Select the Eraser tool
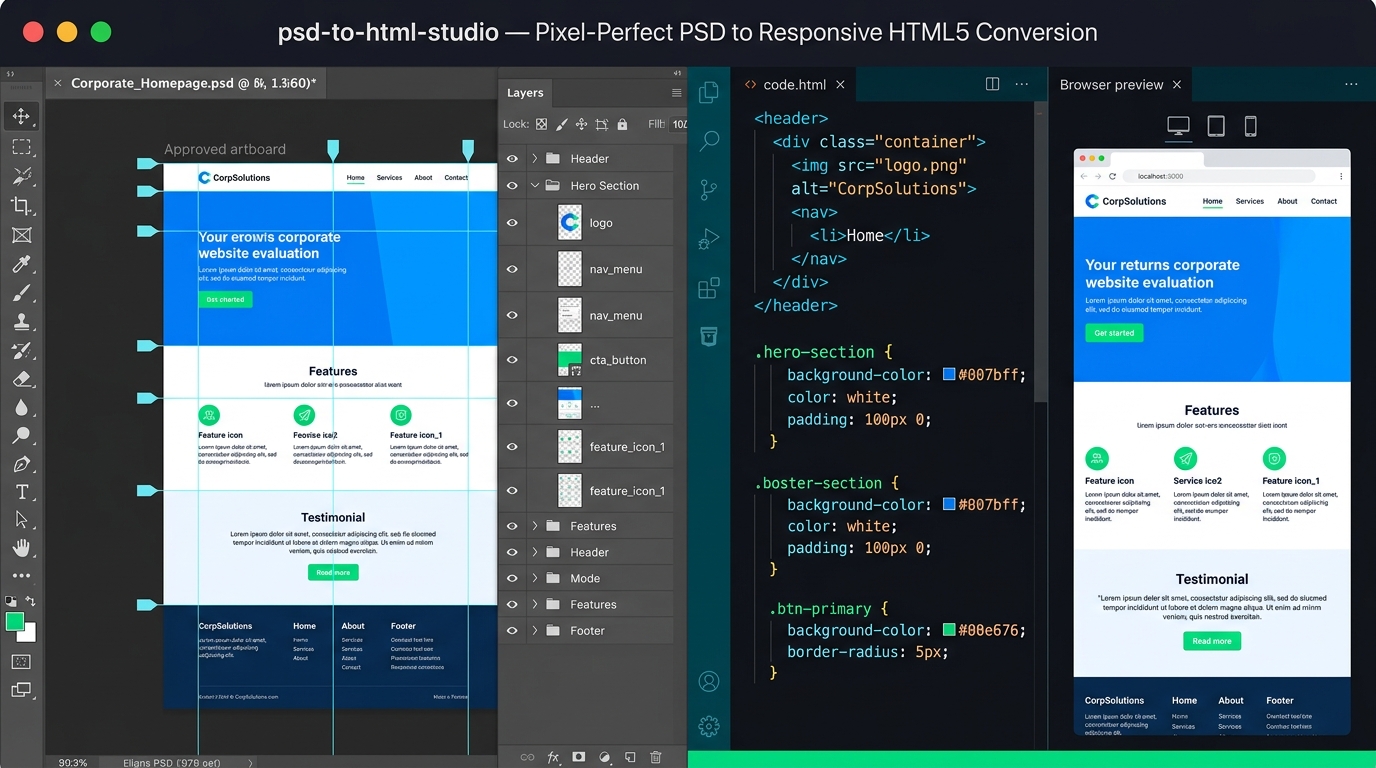Image resolution: width=1376 pixels, height=768 pixels. click(x=21, y=379)
